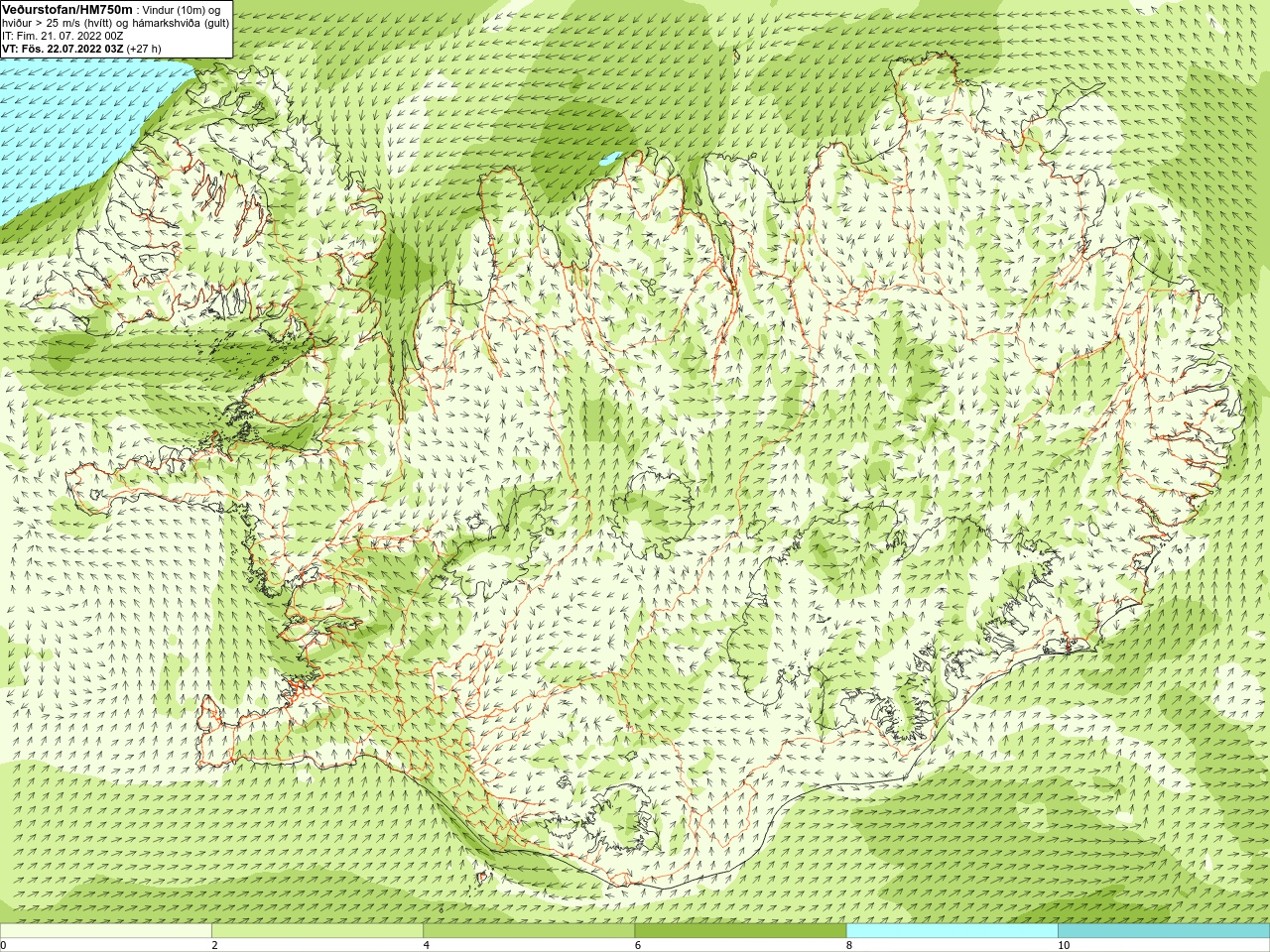The height and width of the screenshot is (952, 1270).
Task: Pick the teal above-10 m/s color swatch
Action: pos(1164,931)
